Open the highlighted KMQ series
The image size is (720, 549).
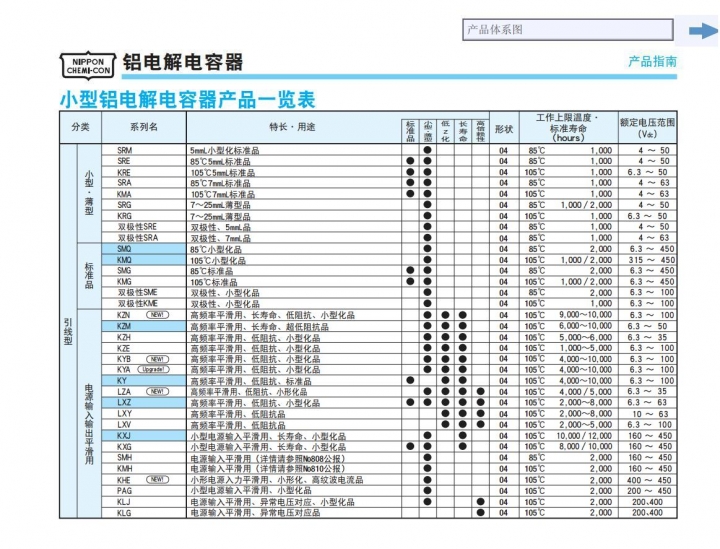point(144,260)
